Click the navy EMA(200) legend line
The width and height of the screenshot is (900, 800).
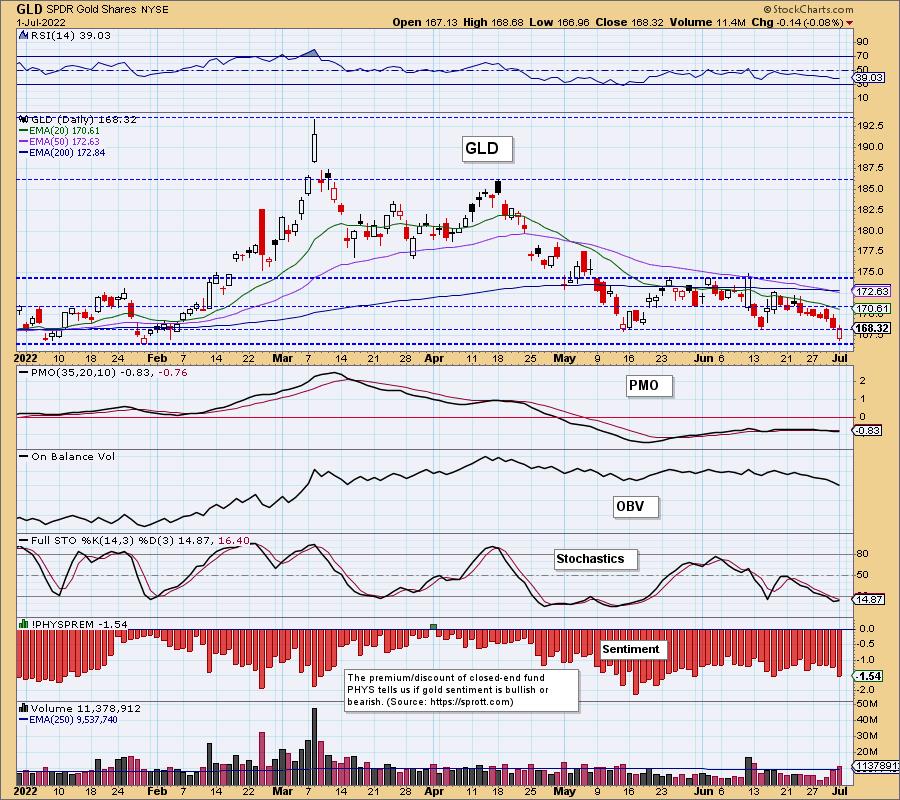(24, 153)
